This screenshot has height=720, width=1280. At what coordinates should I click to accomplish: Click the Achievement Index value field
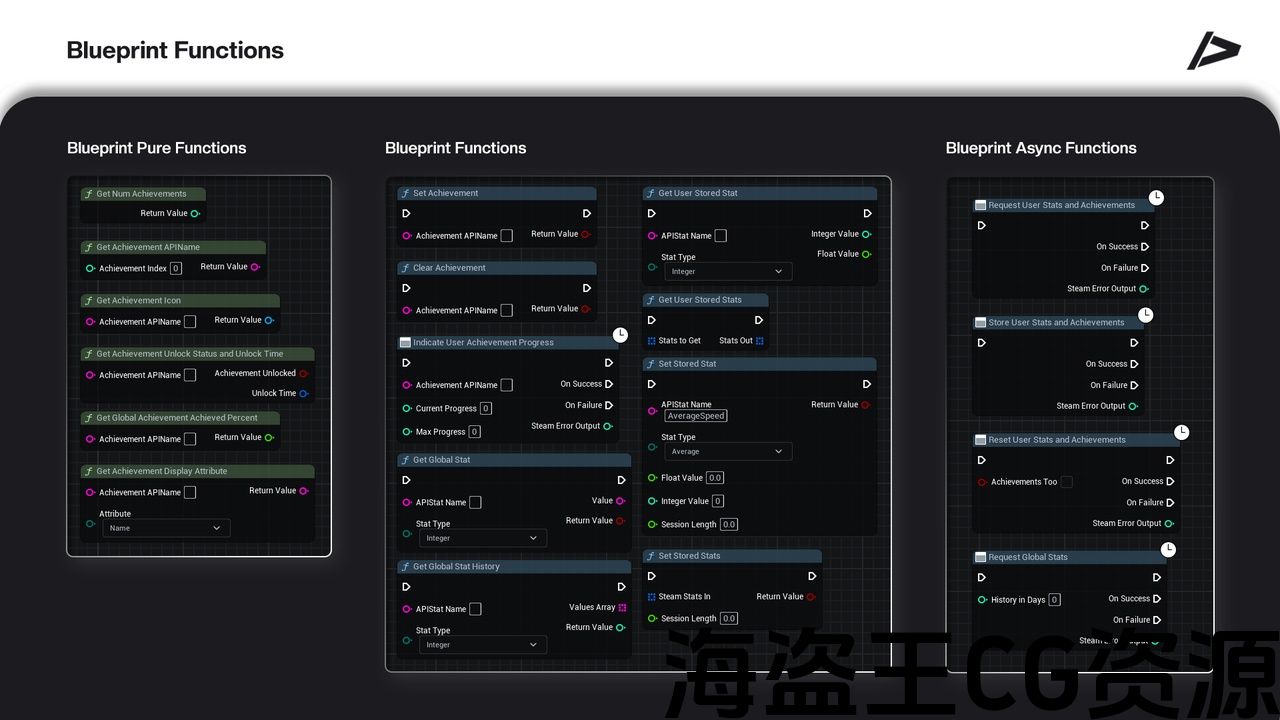(176, 268)
